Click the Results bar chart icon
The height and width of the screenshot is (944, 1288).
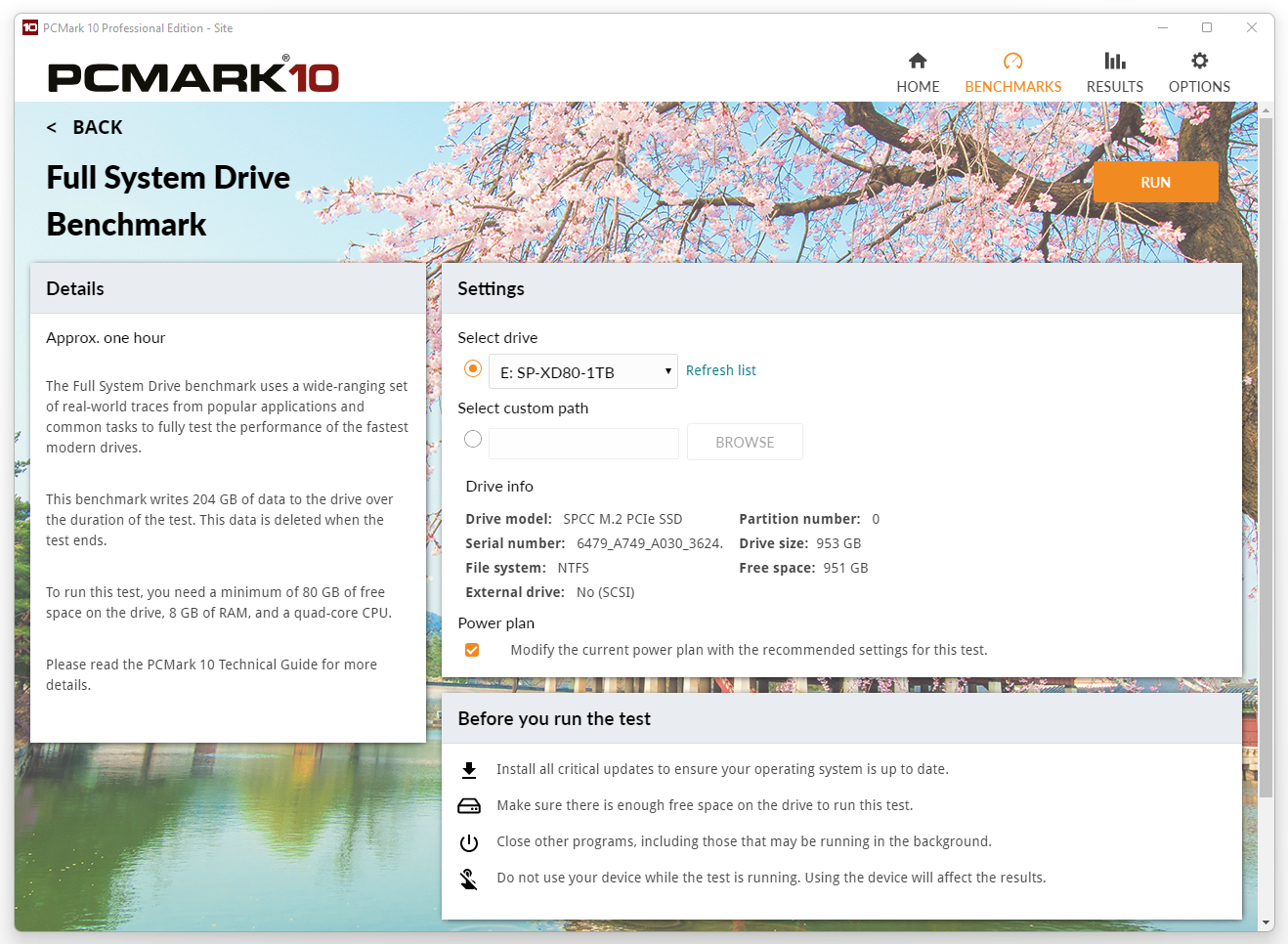(x=1115, y=61)
